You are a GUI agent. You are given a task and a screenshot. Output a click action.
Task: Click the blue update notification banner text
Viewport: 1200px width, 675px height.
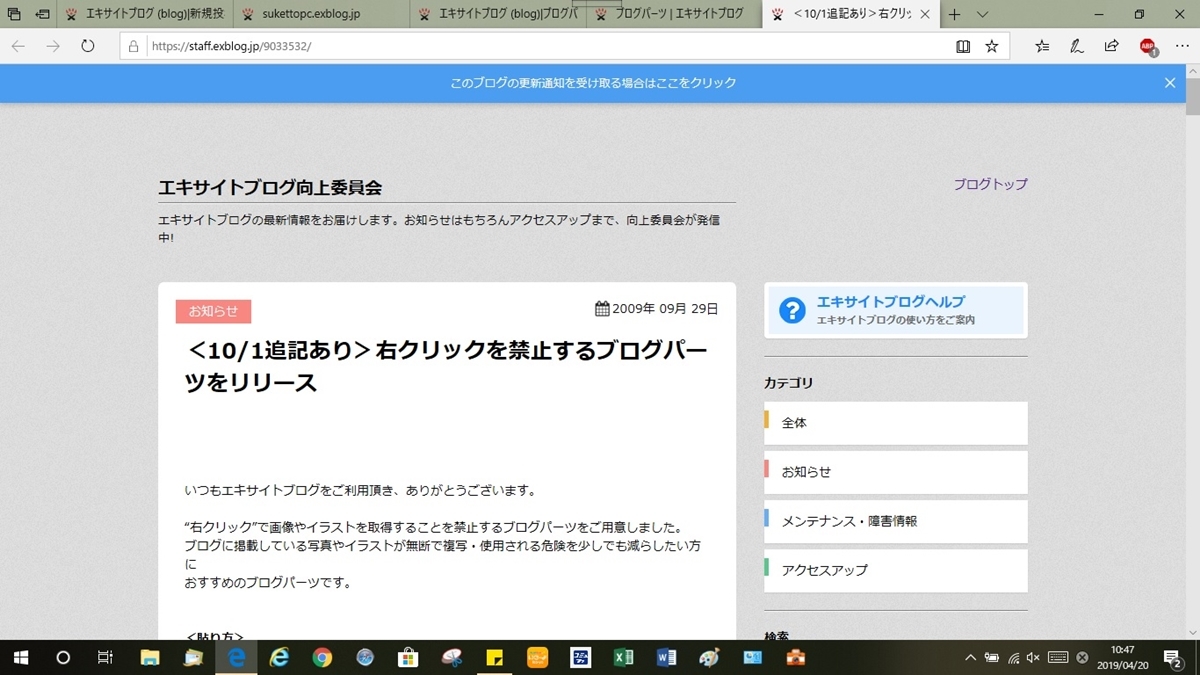[x=593, y=83]
